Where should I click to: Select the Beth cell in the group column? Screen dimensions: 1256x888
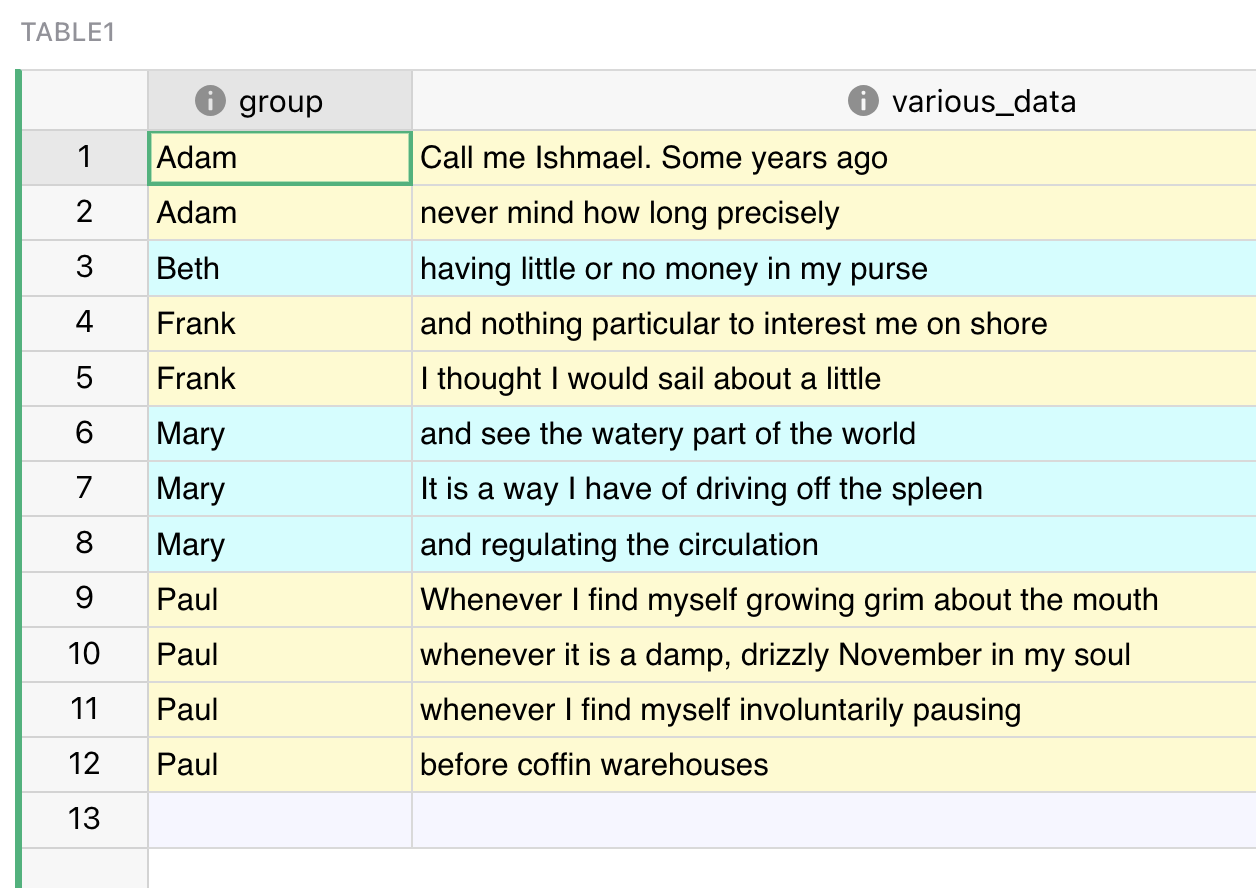point(280,268)
